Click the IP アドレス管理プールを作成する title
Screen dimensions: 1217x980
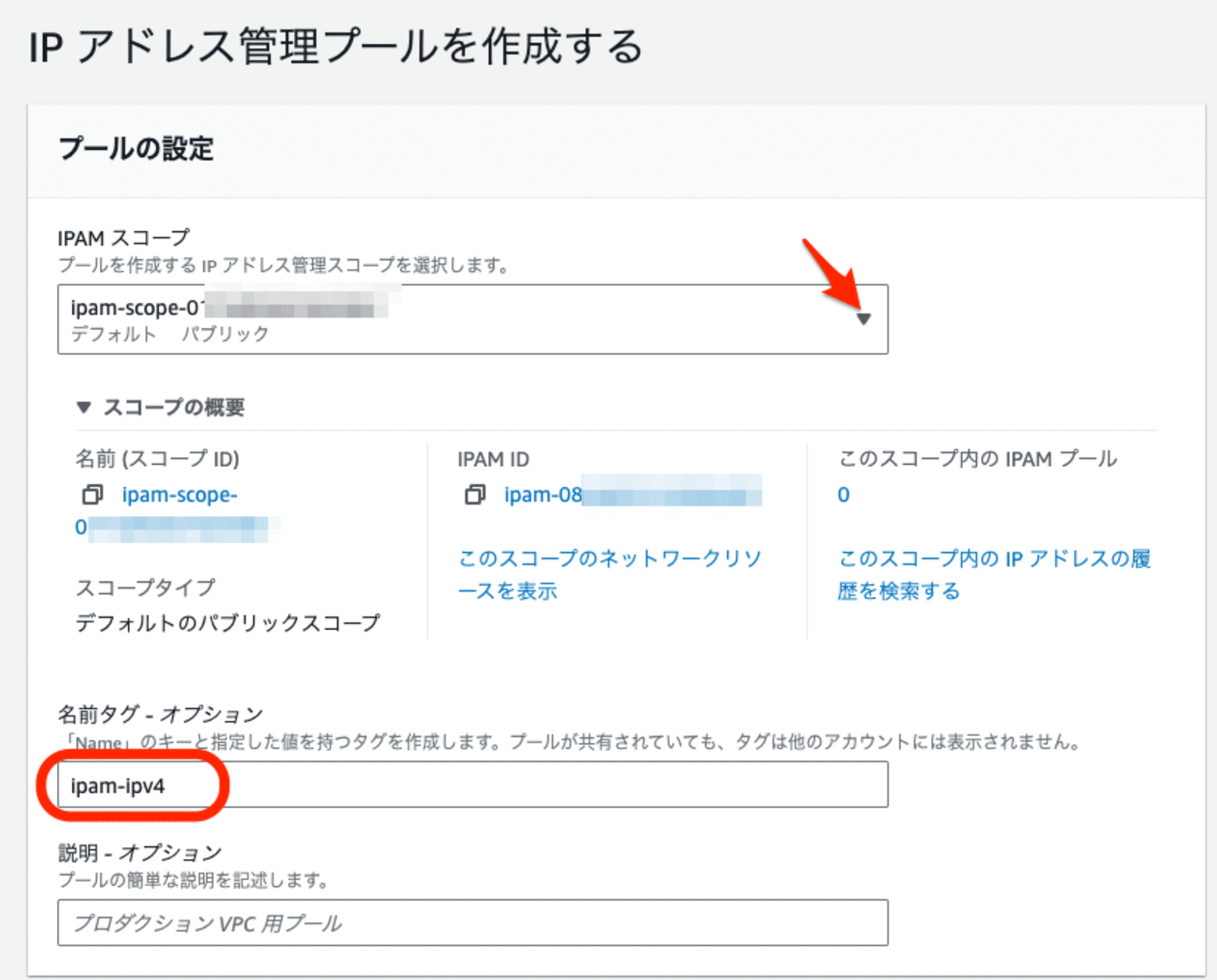[x=336, y=46]
